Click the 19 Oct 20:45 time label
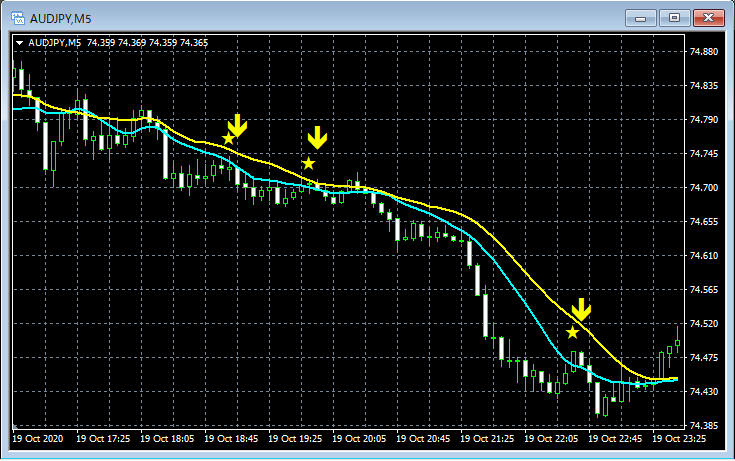This screenshot has height=461, width=735. 423,439
